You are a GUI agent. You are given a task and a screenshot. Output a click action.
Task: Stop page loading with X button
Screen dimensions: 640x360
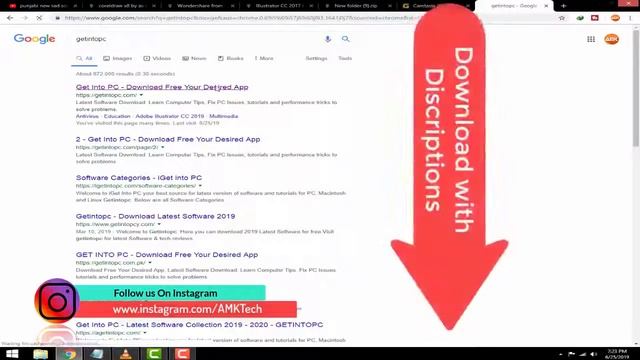pos(39,18)
